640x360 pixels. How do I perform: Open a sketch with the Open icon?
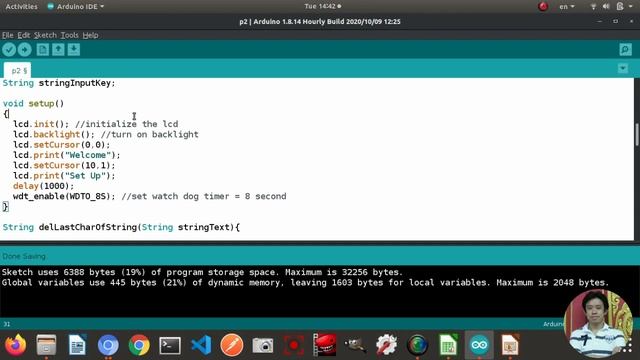pyautogui.click(x=58, y=50)
